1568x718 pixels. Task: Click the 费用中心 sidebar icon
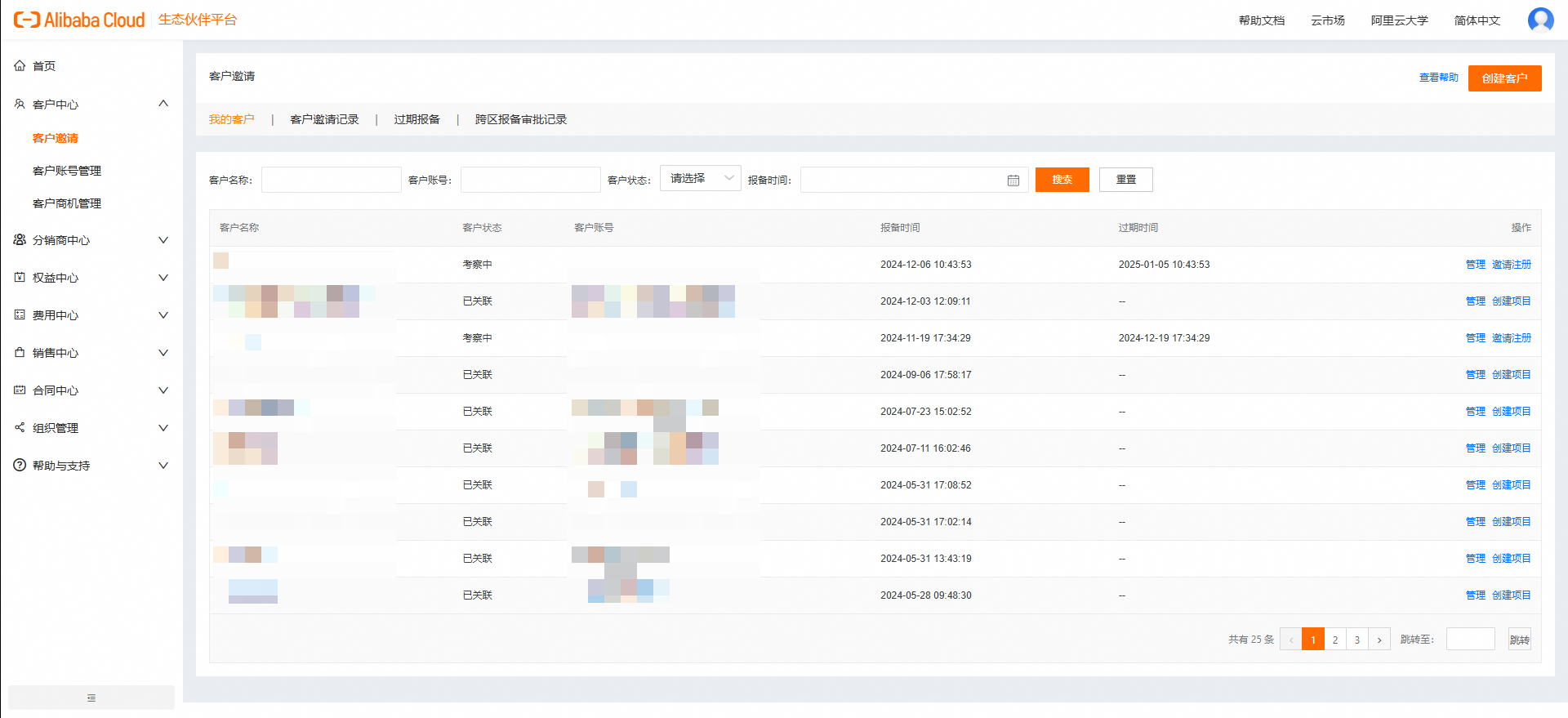pyautogui.click(x=20, y=314)
